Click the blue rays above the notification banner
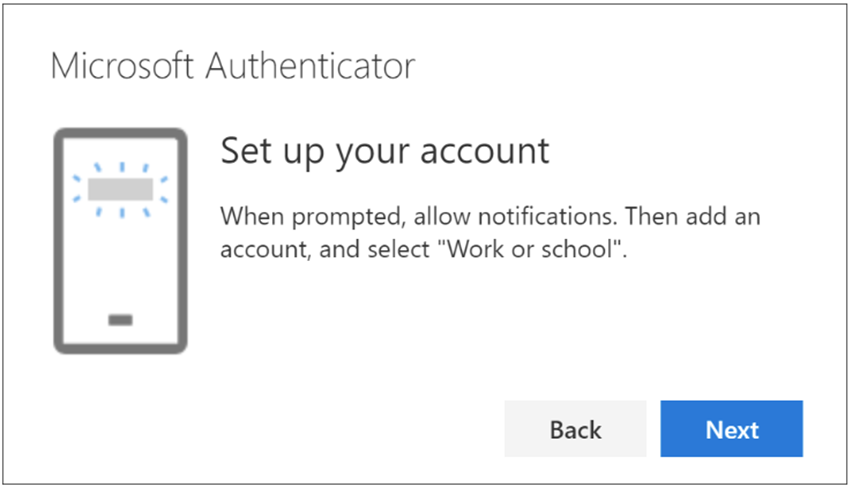This screenshot has height=487, width=852. coord(120,167)
